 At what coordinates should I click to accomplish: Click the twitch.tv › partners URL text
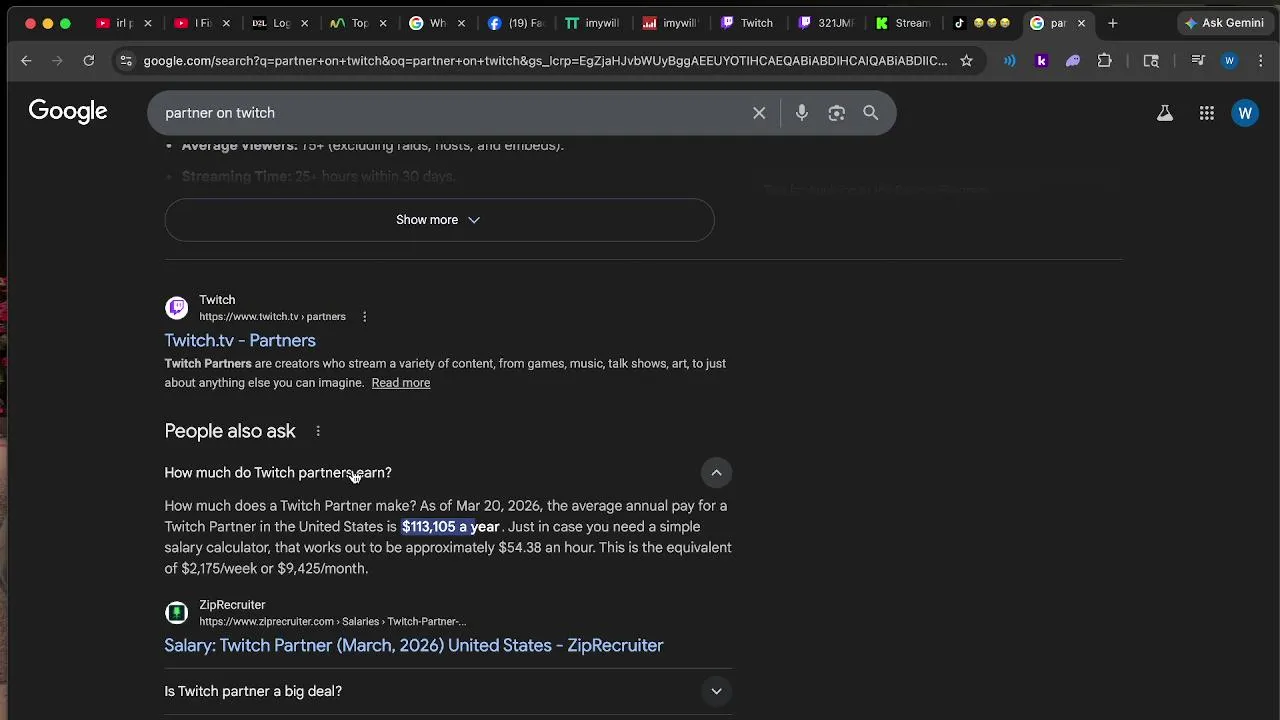point(272,317)
